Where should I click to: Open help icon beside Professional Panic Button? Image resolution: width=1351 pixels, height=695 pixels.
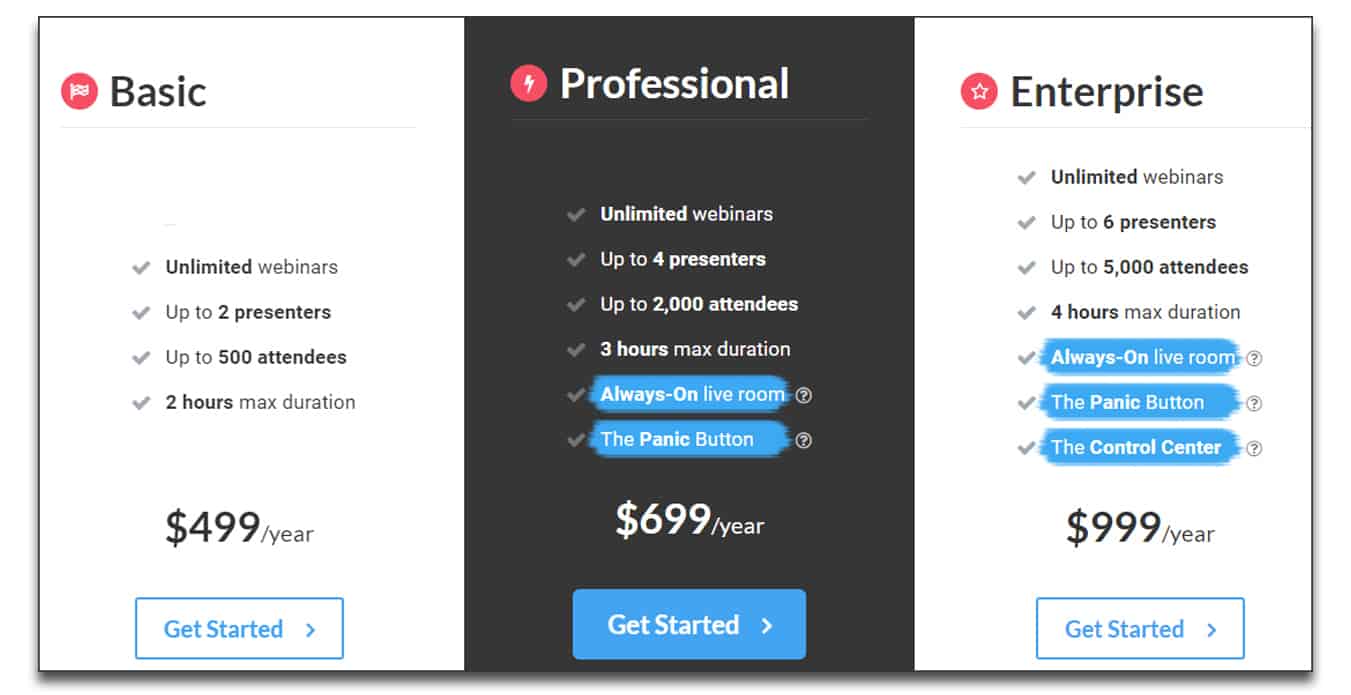(x=804, y=440)
